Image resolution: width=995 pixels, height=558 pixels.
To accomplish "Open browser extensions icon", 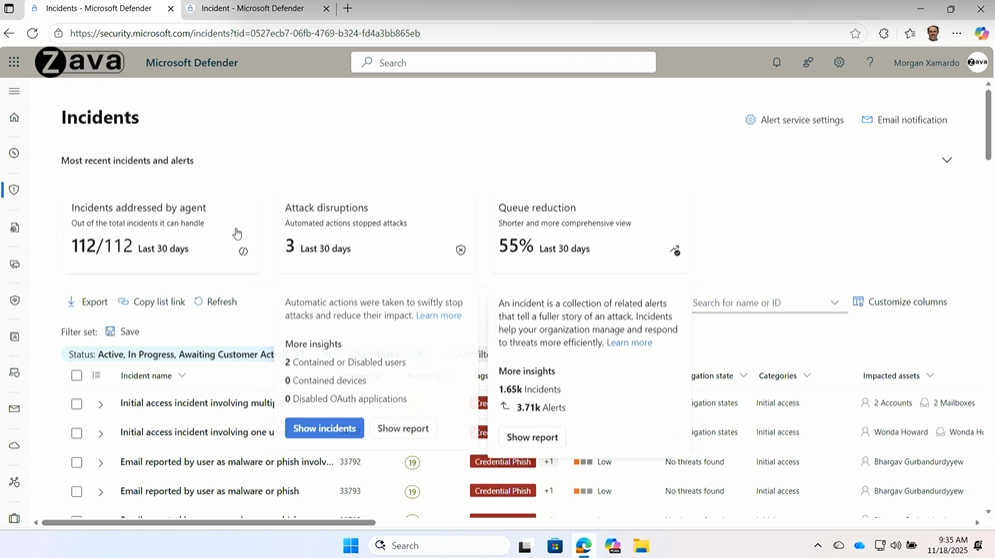I will pos(883,34).
